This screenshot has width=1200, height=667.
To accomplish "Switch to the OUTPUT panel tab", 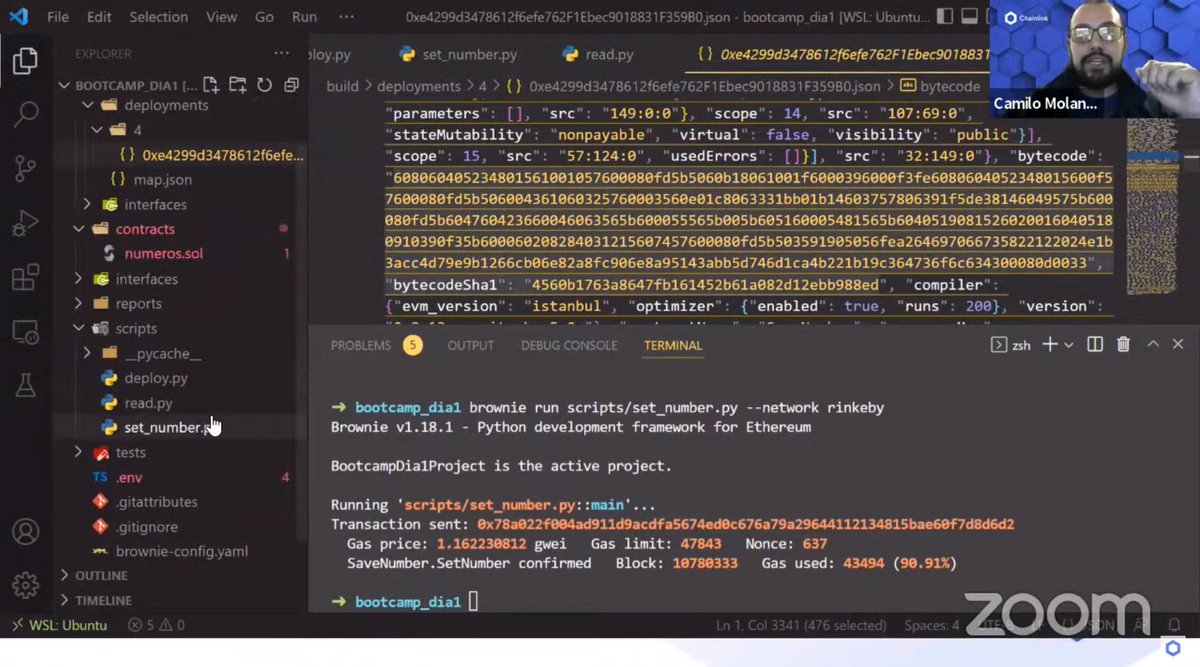I will [470, 345].
